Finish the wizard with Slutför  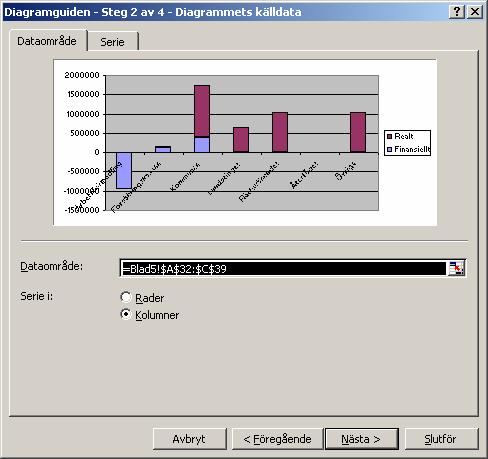[441, 439]
